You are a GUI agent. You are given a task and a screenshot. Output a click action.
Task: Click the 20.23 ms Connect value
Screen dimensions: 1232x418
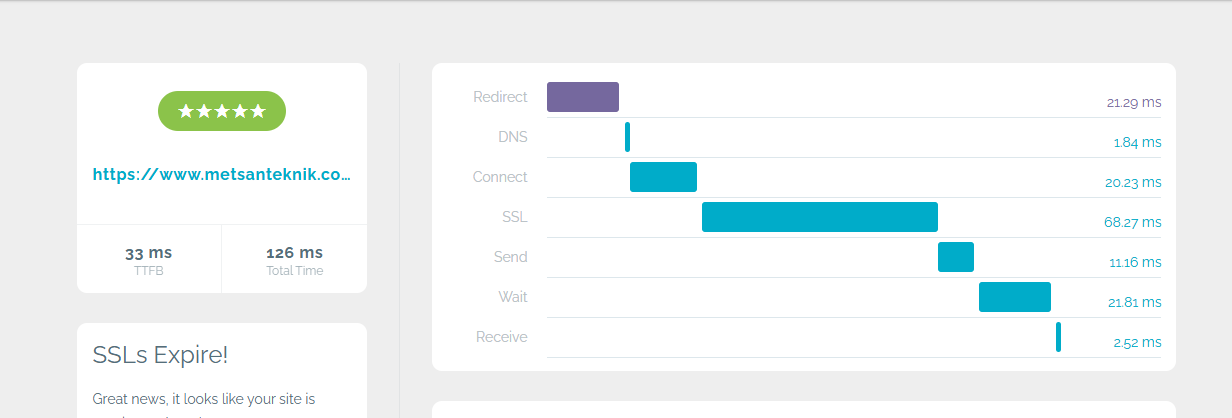coord(1134,183)
